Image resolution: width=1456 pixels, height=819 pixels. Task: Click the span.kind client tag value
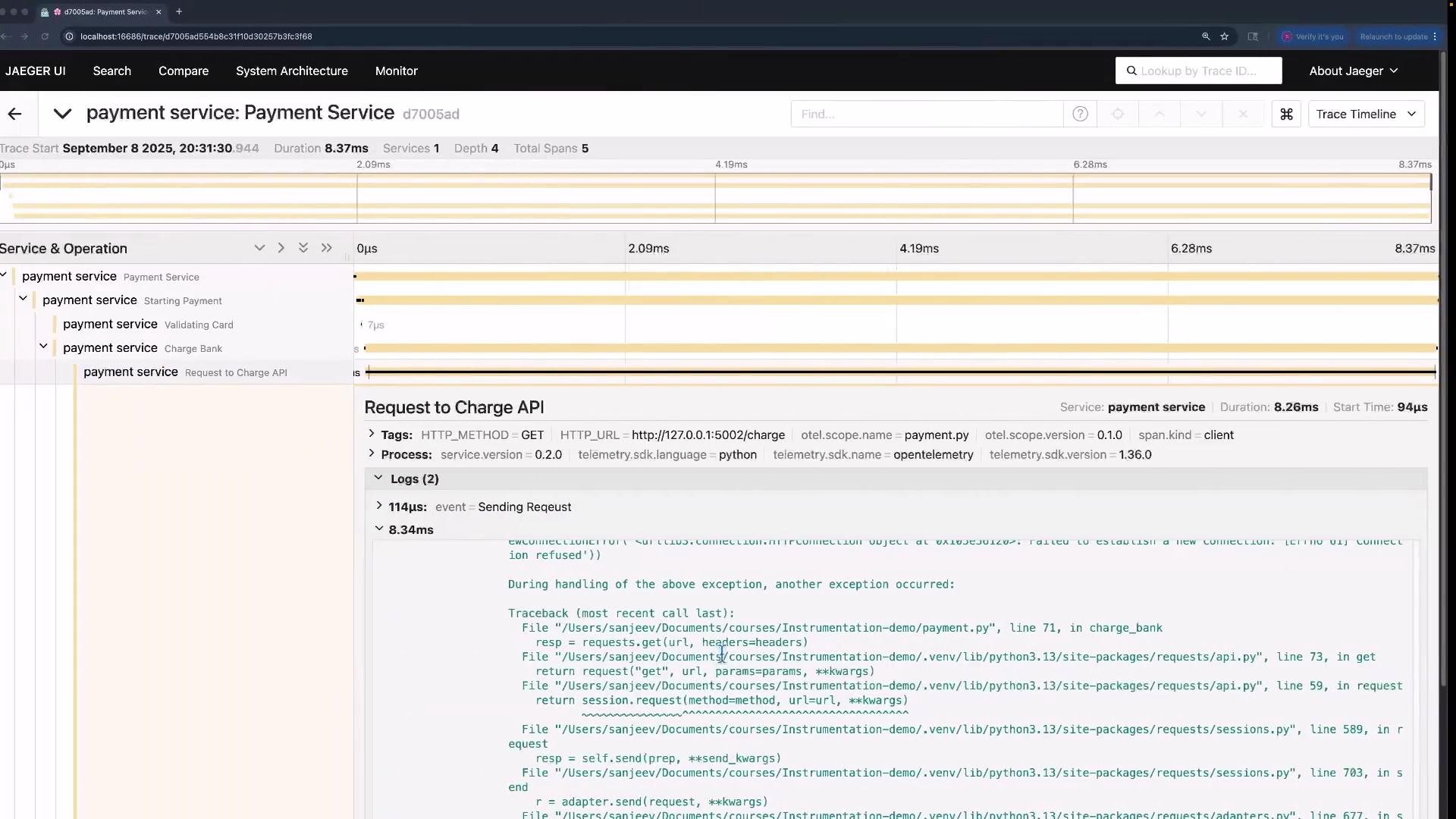coord(1219,435)
